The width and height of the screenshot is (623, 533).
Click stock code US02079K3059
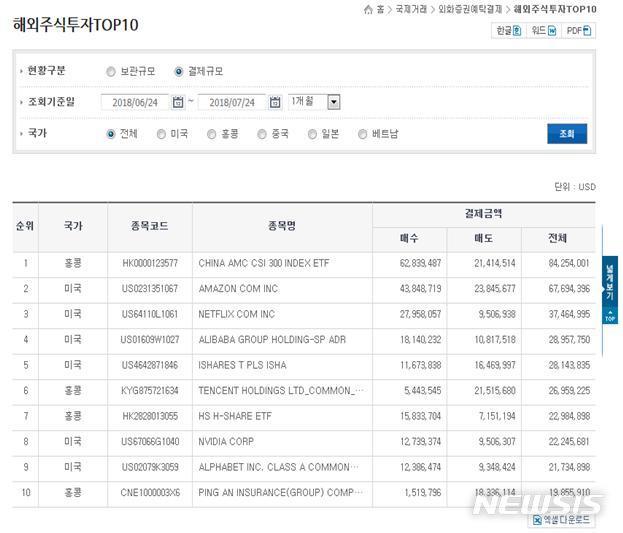[x=150, y=467]
